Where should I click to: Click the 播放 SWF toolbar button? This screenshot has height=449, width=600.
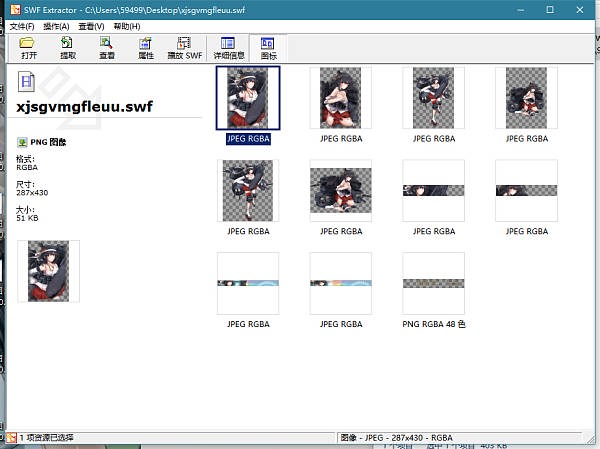click(x=185, y=48)
